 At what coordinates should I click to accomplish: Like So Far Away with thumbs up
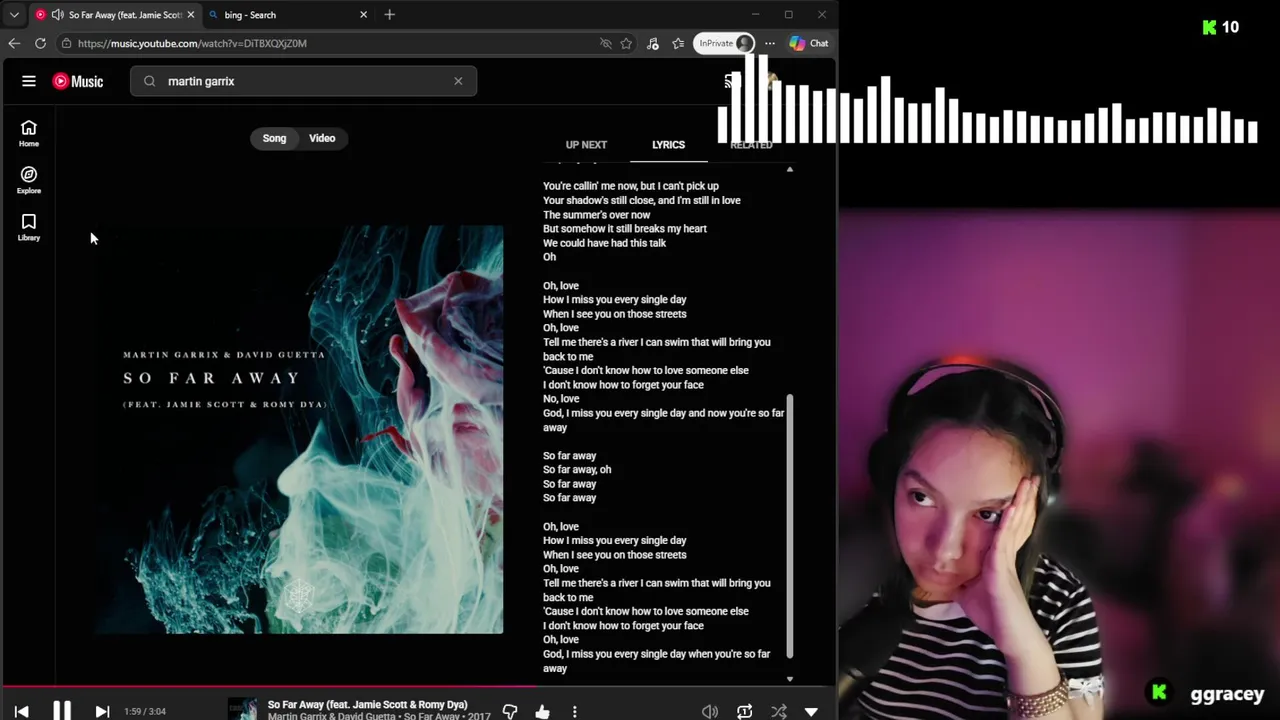(x=542, y=711)
